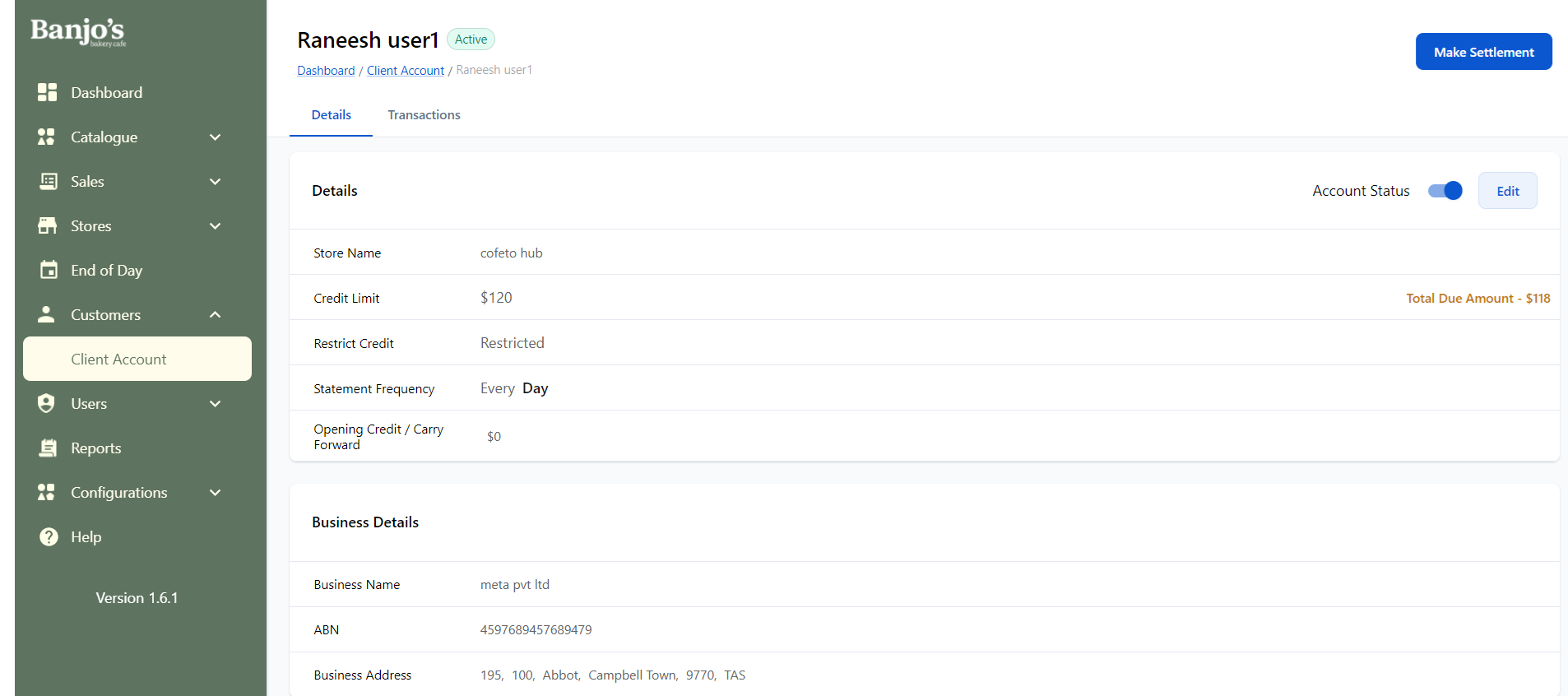Viewport: 1568px width, 696px height.
Task: Switch to the Transactions tab
Action: (x=424, y=115)
